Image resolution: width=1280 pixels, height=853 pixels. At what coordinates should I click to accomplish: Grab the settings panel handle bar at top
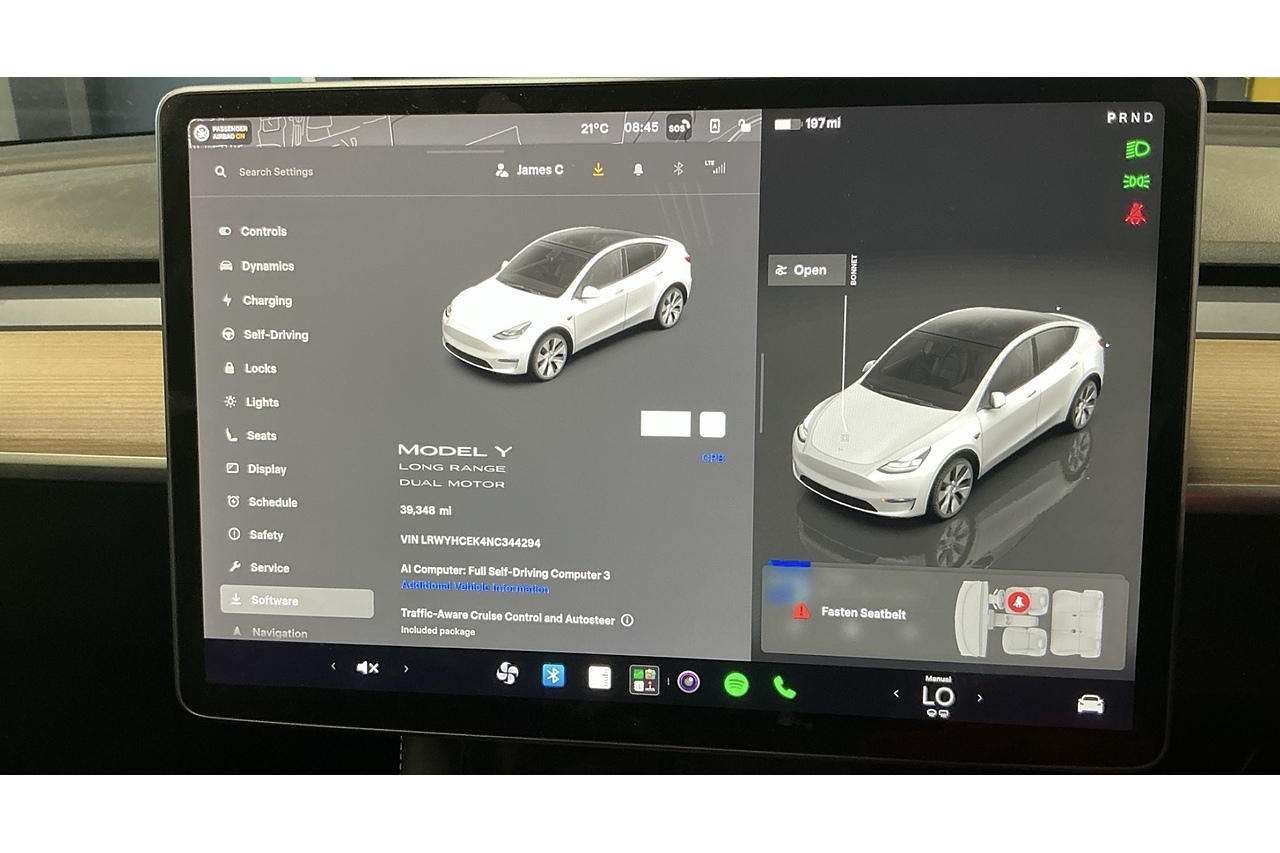click(465, 152)
